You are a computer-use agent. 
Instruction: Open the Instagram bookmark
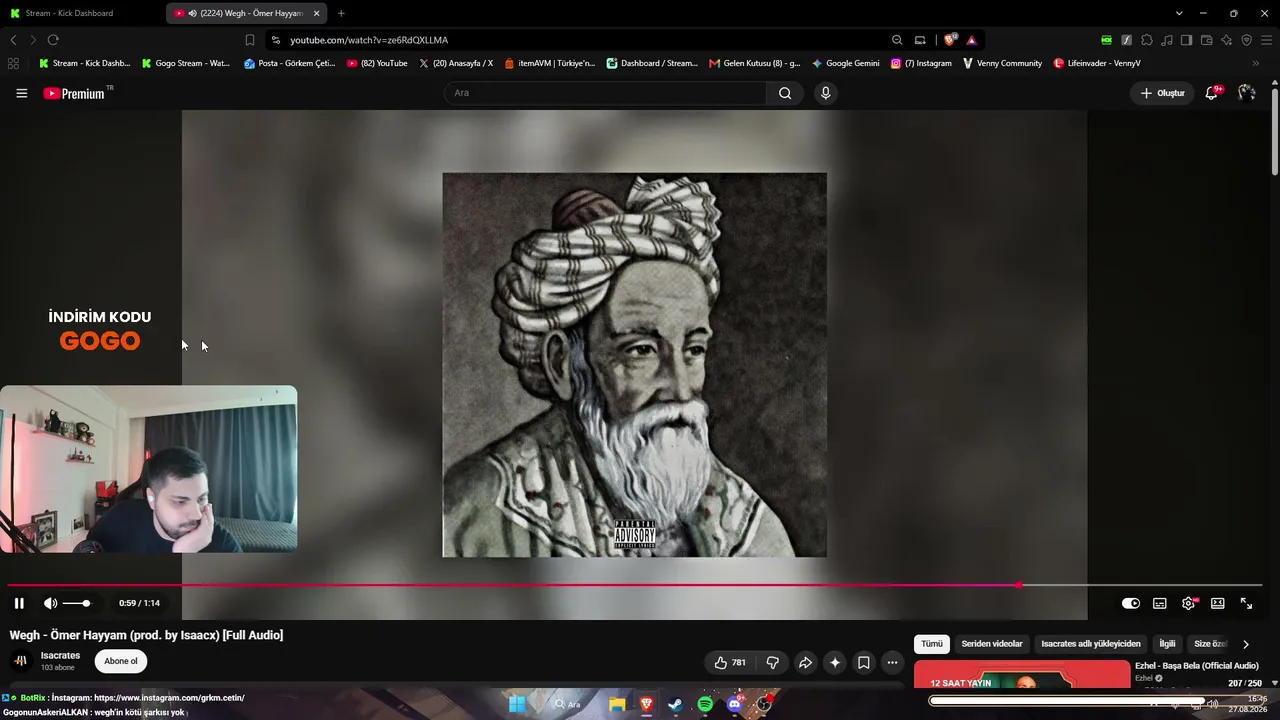(x=921, y=63)
